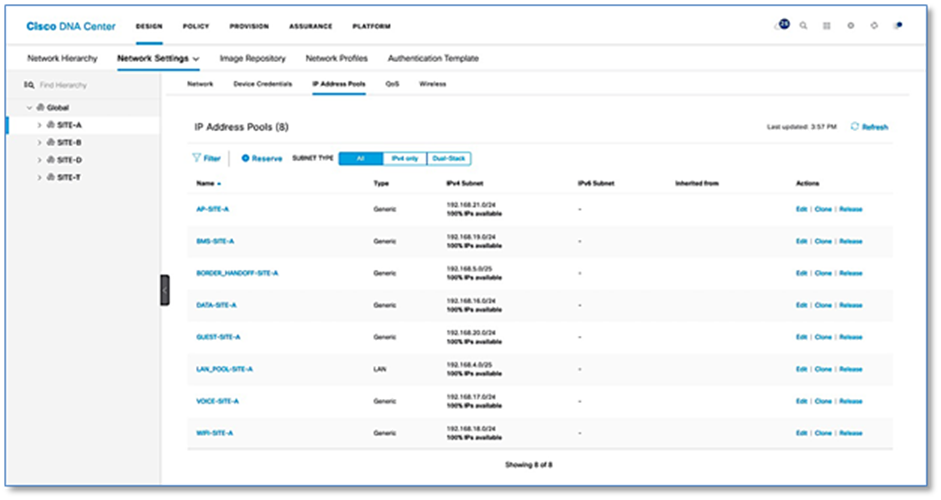
Task: Click the search magnifier icon in header
Action: pyautogui.click(x=803, y=26)
